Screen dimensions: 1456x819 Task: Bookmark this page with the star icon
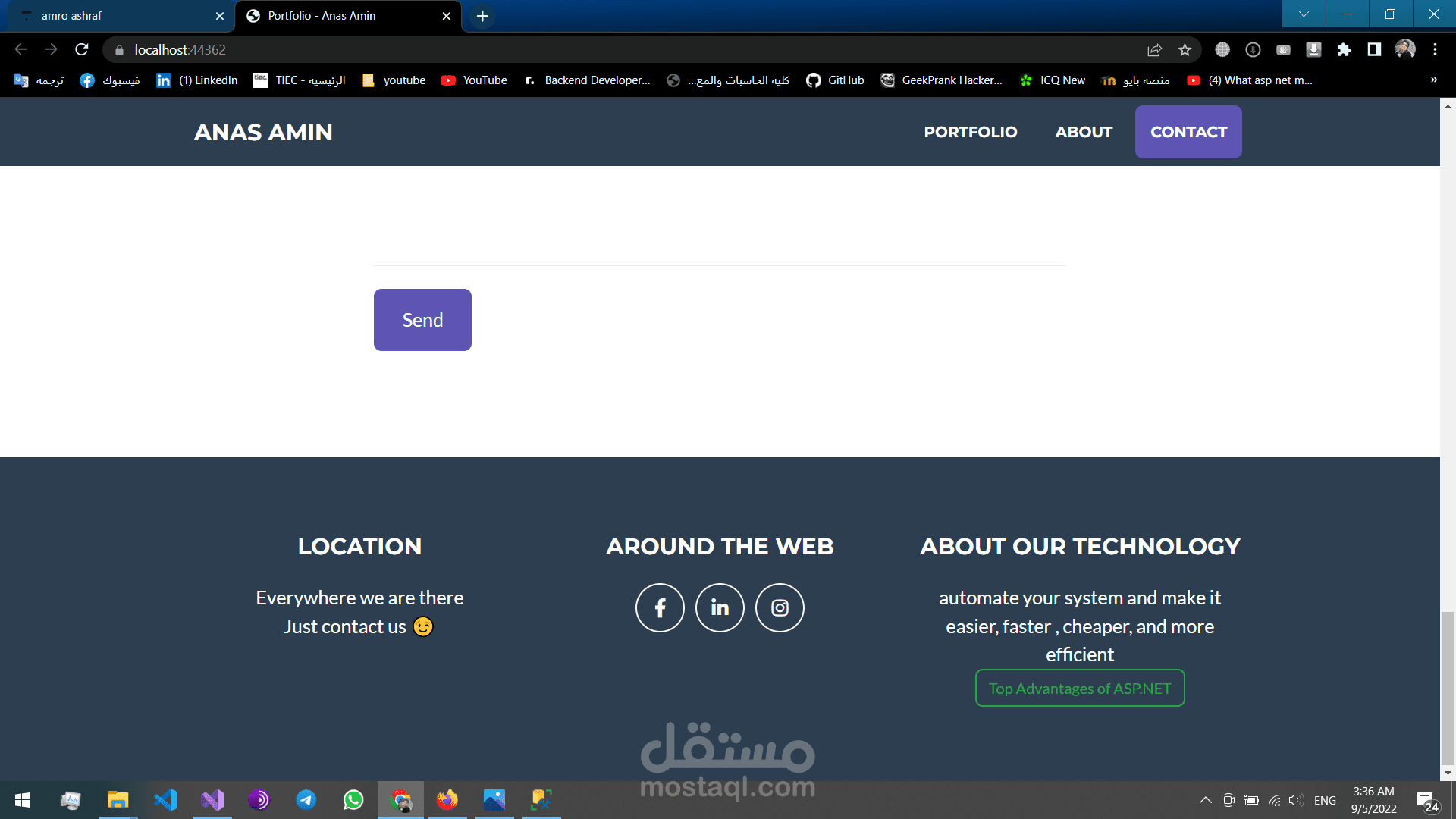pyautogui.click(x=1185, y=49)
